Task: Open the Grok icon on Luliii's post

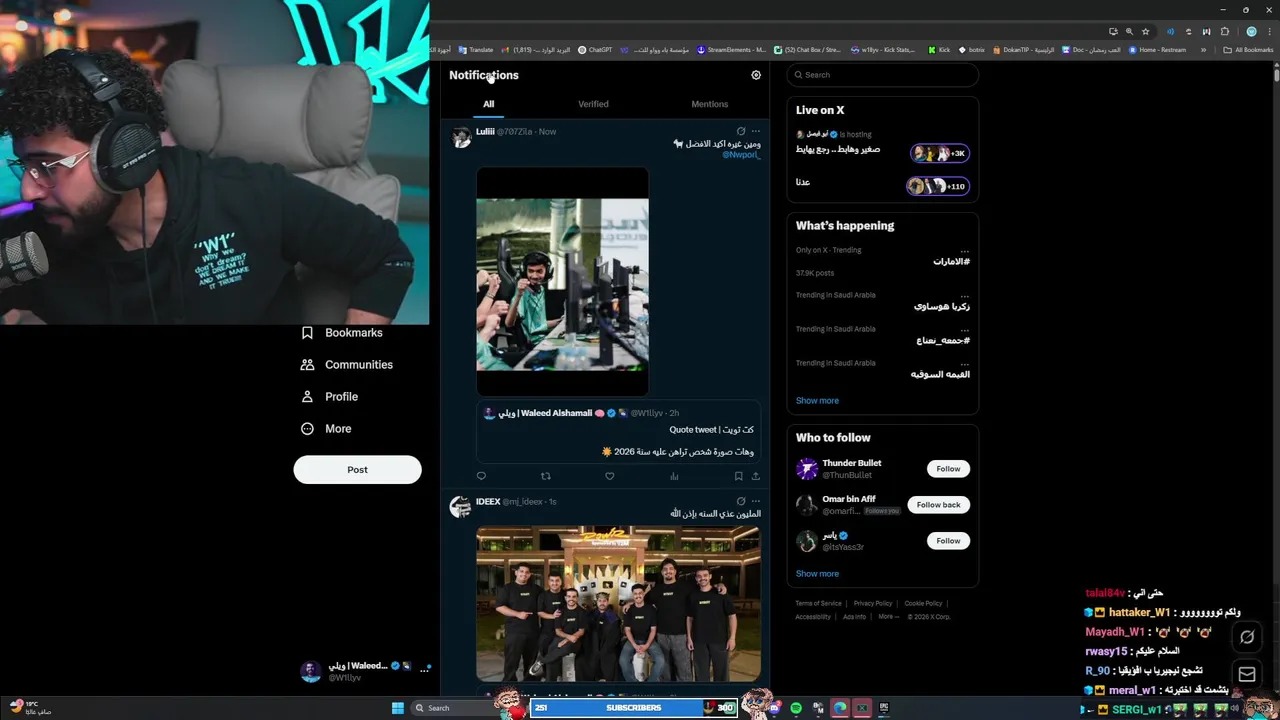Action: click(x=741, y=131)
